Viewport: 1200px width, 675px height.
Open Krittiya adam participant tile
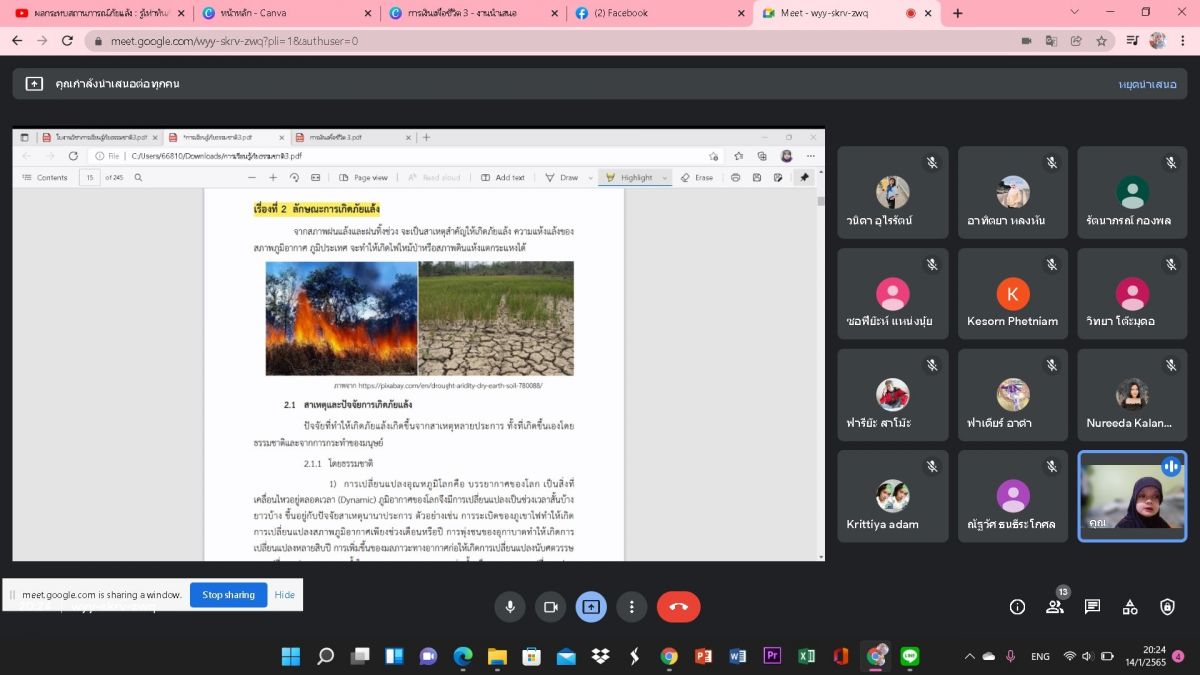click(x=892, y=496)
